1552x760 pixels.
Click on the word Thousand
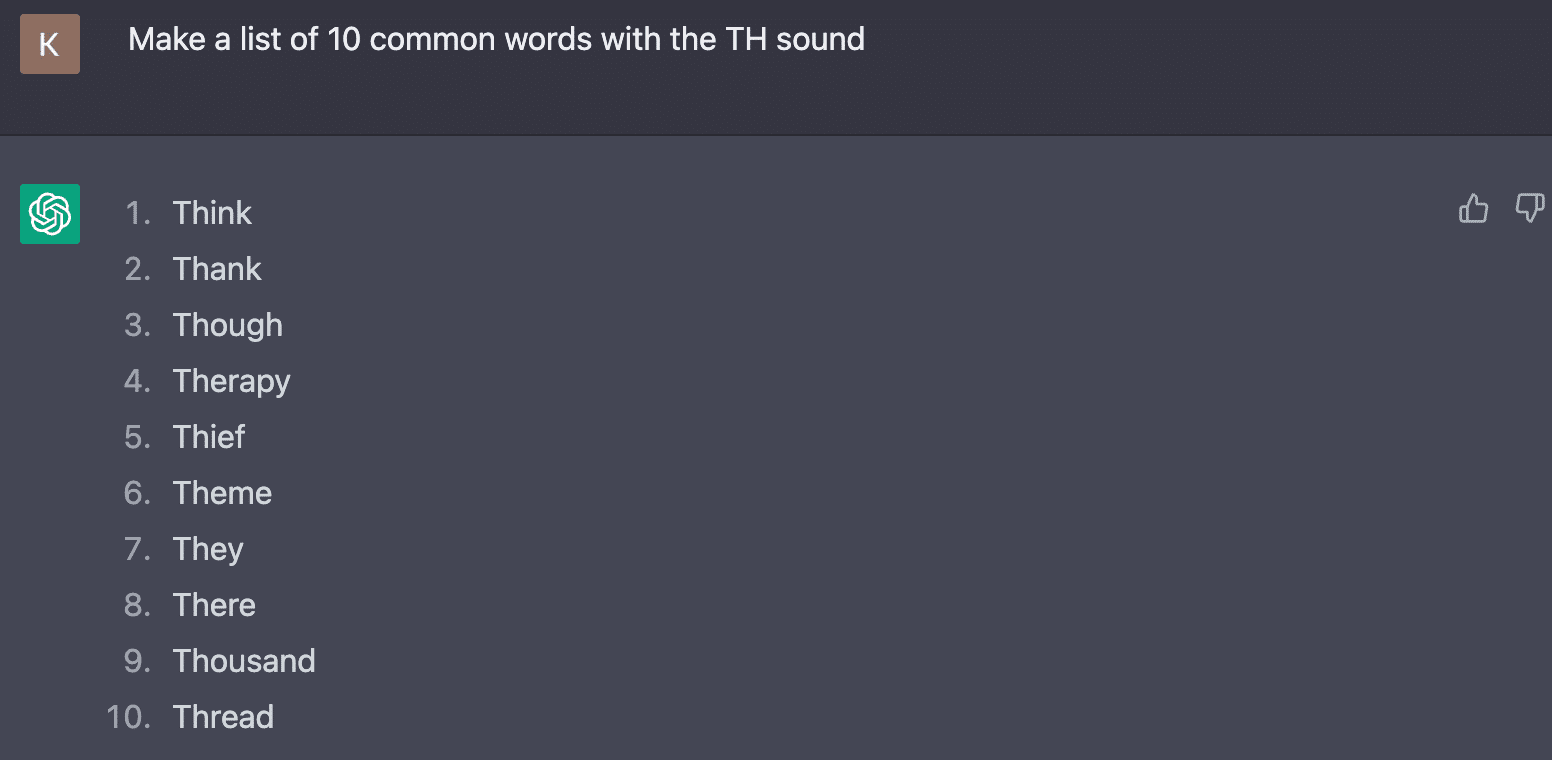point(244,661)
